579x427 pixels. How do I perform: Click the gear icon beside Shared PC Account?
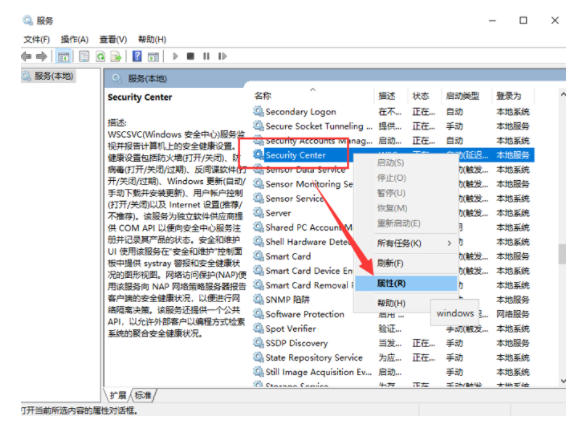pyautogui.click(x=258, y=227)
